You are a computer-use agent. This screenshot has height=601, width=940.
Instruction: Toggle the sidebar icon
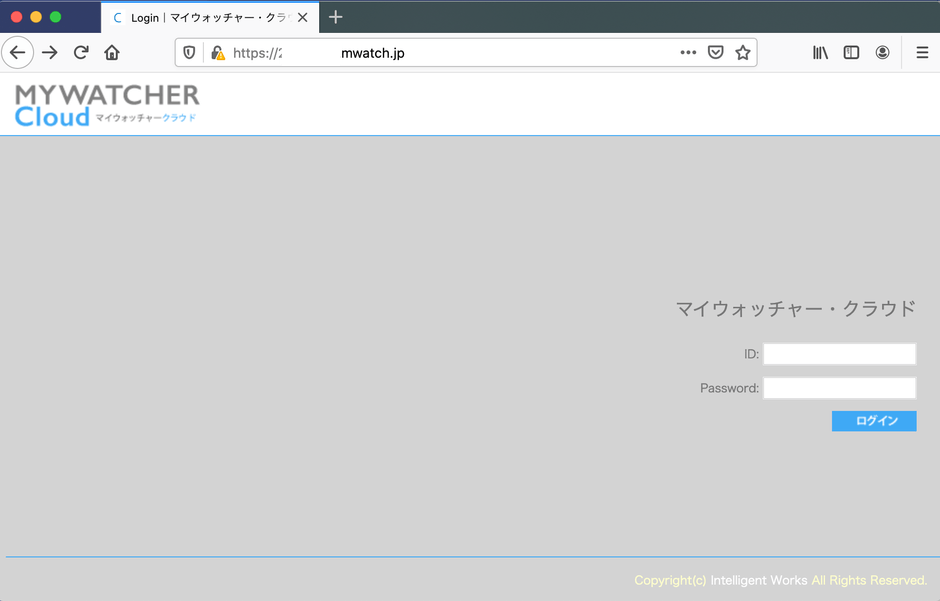[851, 52]
